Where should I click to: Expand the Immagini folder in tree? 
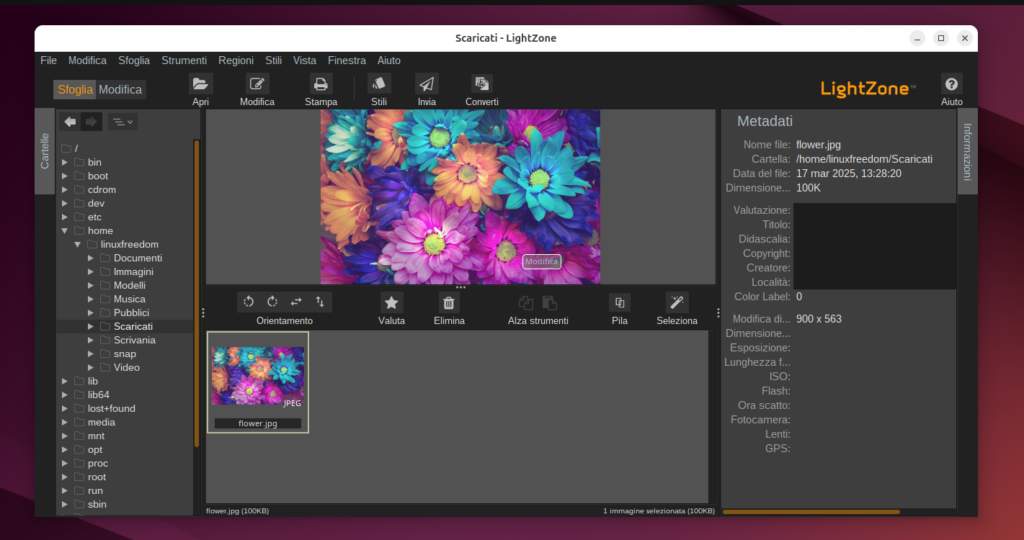coord(91,272)
